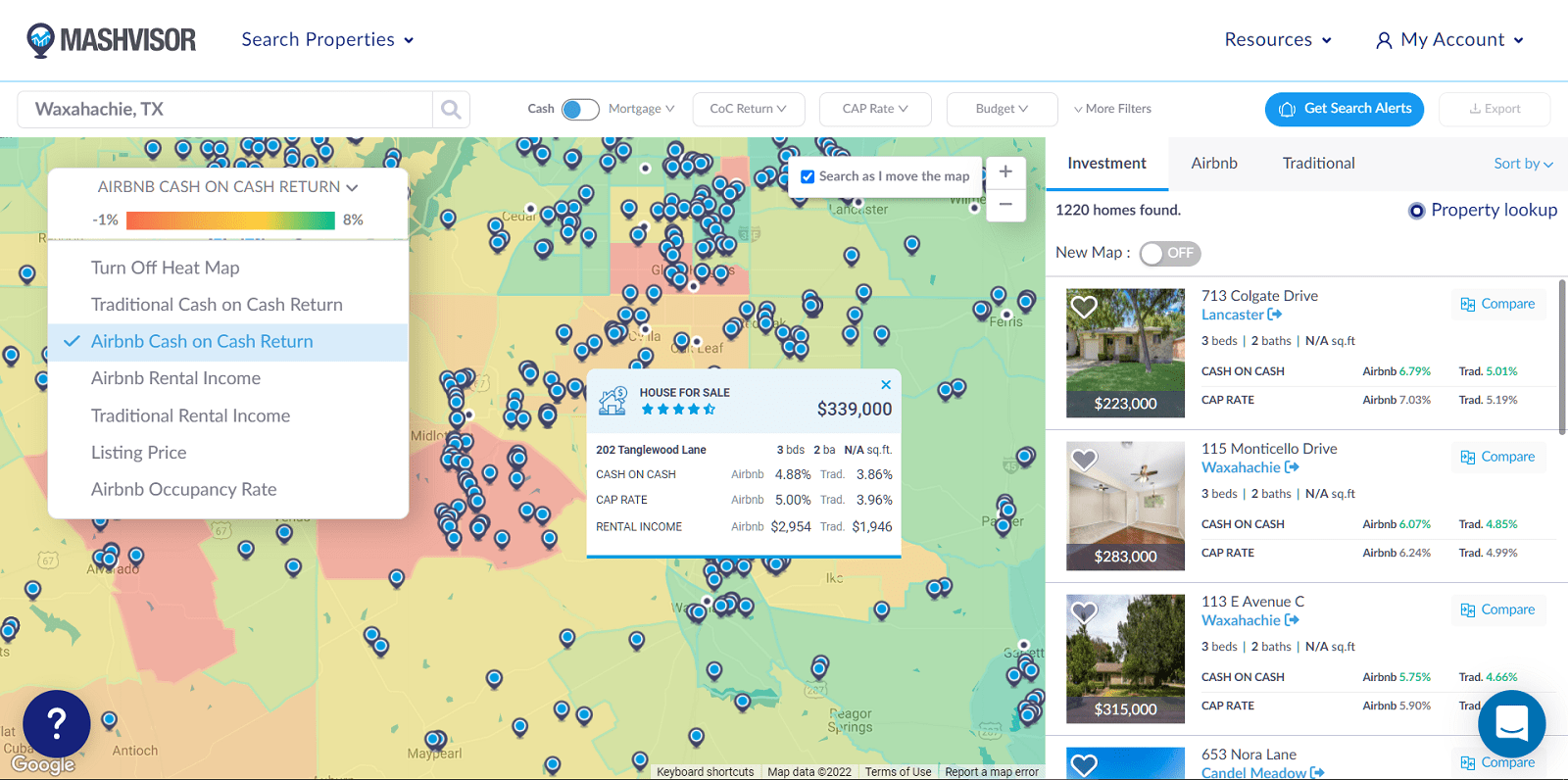Open the Sort by dropdown

1523,164
